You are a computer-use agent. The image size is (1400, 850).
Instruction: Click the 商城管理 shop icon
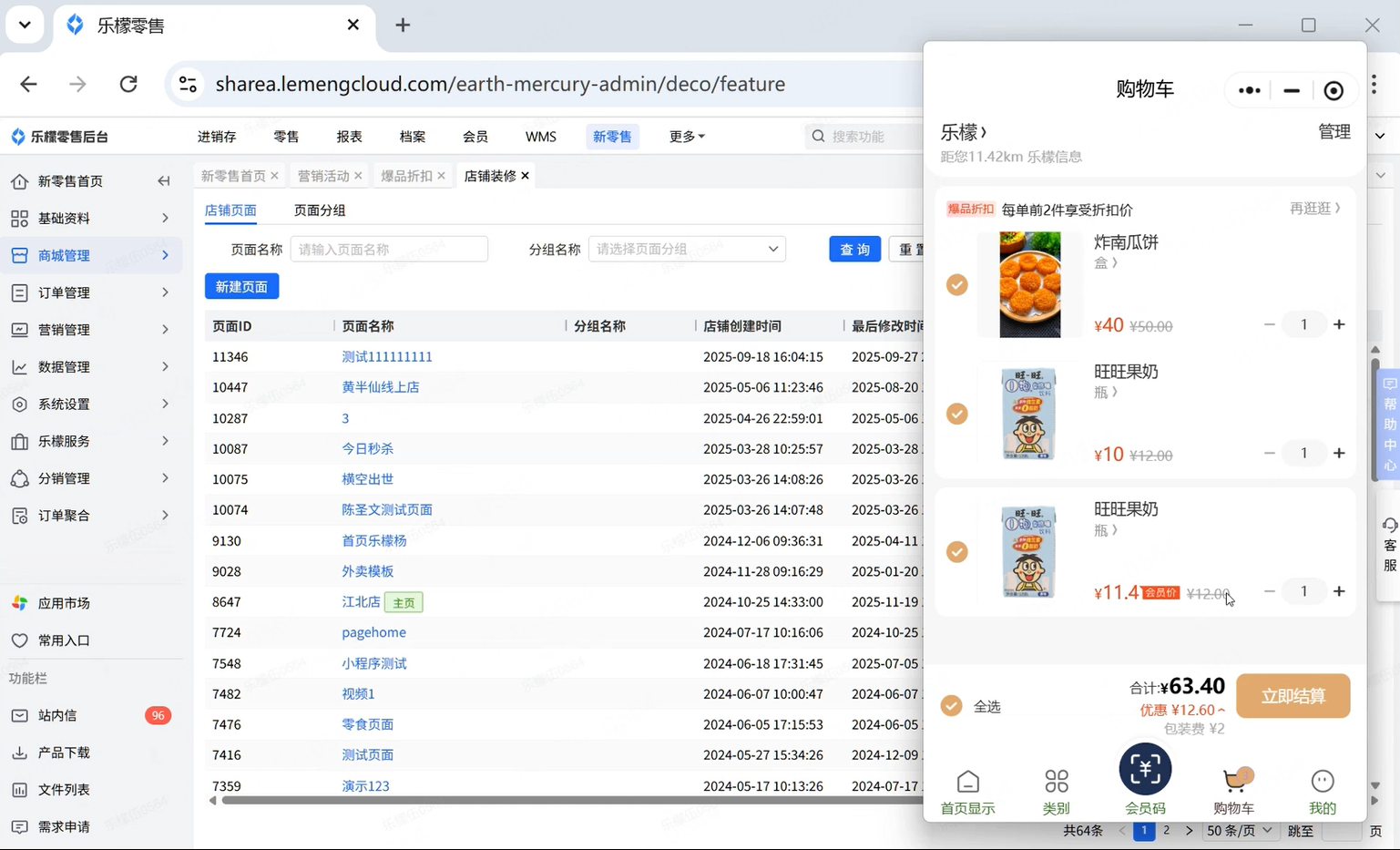[19, 256]
